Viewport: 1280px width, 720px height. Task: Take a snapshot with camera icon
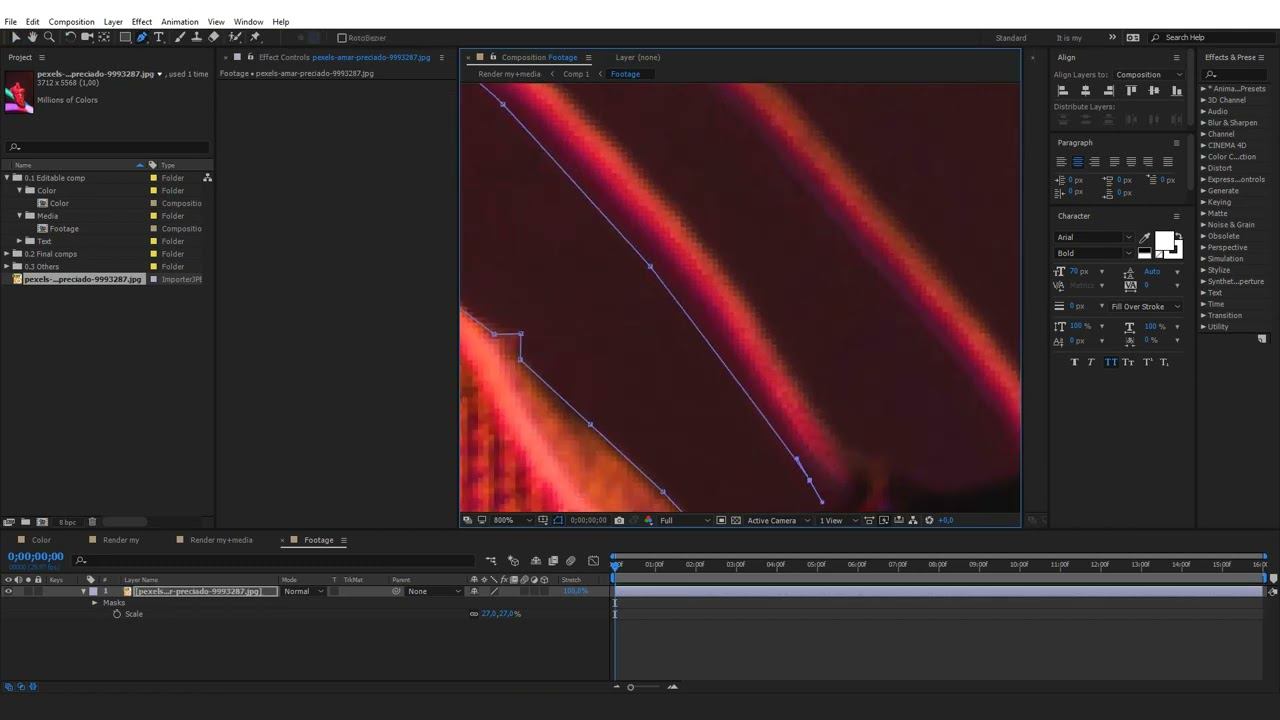pyautogui.click(x=619, y=520)
